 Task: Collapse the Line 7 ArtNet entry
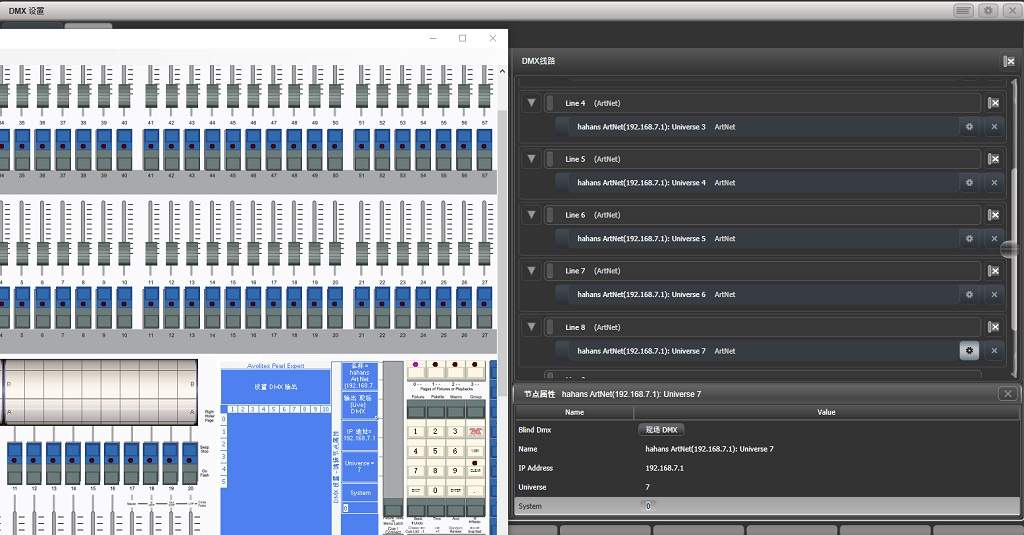pyautogui.click(x=532, y=270)
